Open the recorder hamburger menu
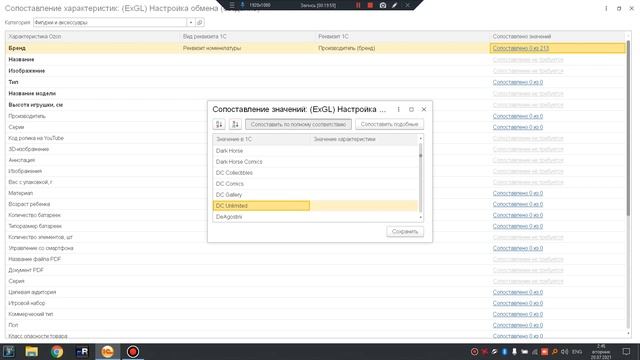Screen dimensions: 640x360 point(232,5)
